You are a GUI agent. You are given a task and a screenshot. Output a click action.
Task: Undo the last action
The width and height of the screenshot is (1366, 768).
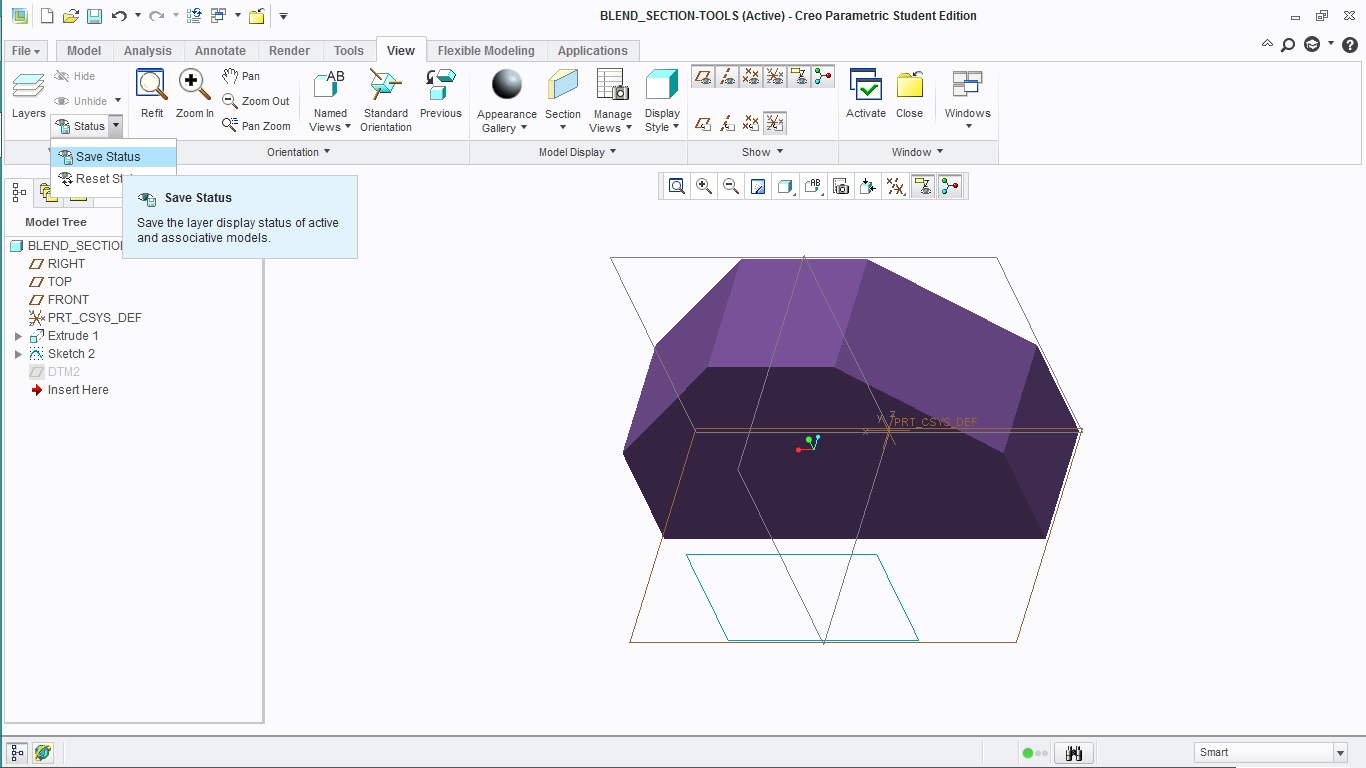(119, 16)
